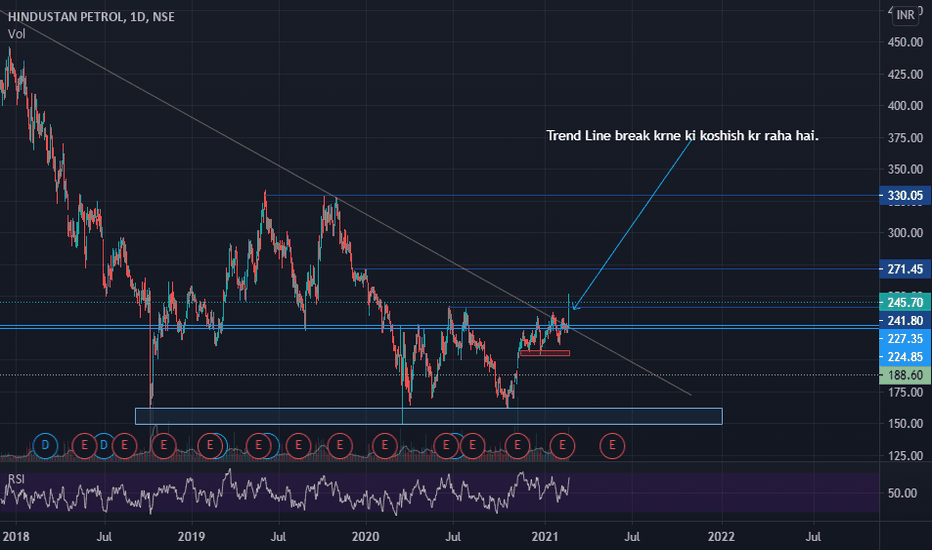The width and height of the screenshot is (932, 550).
Task: Select the blue arrow line pointing to the breakout
Action: (x=633, y=224)
